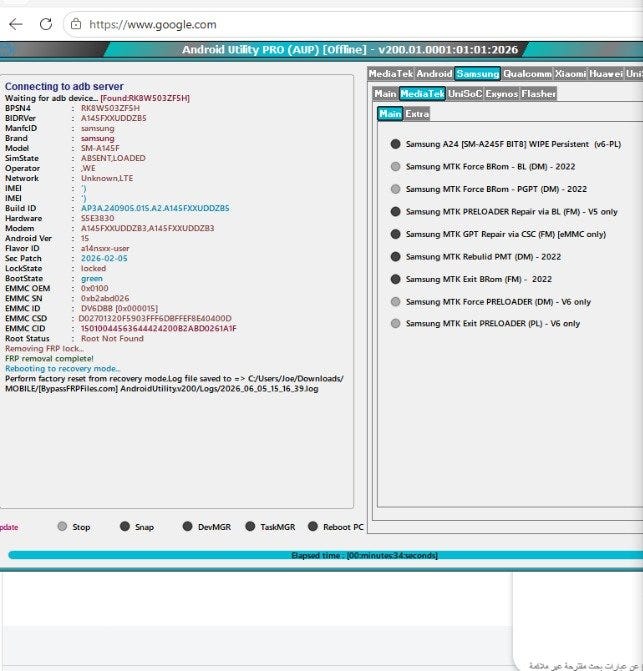Click the LockState value locked
Image resolution: width=643 pixels, height=671 pixels.
point(94,269)
